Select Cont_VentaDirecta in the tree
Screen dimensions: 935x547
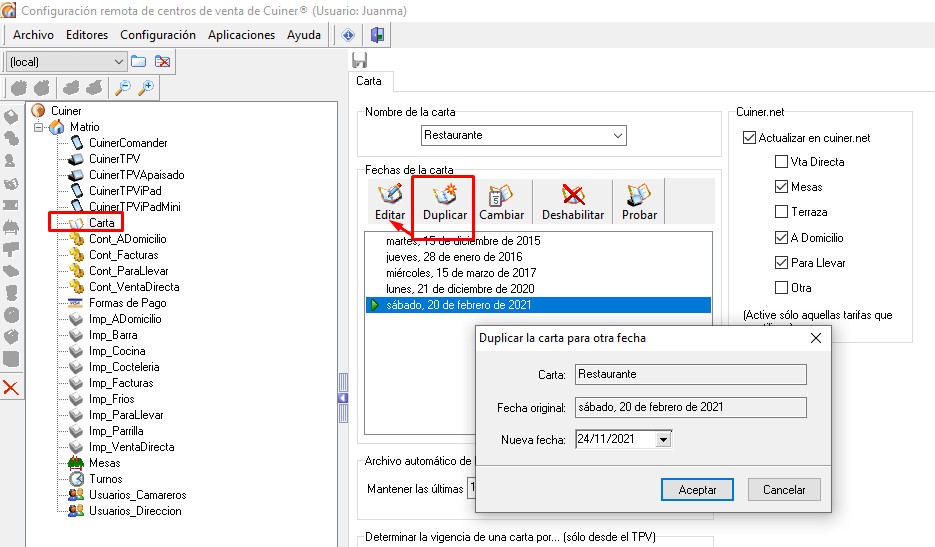click(x=134, y=287)
